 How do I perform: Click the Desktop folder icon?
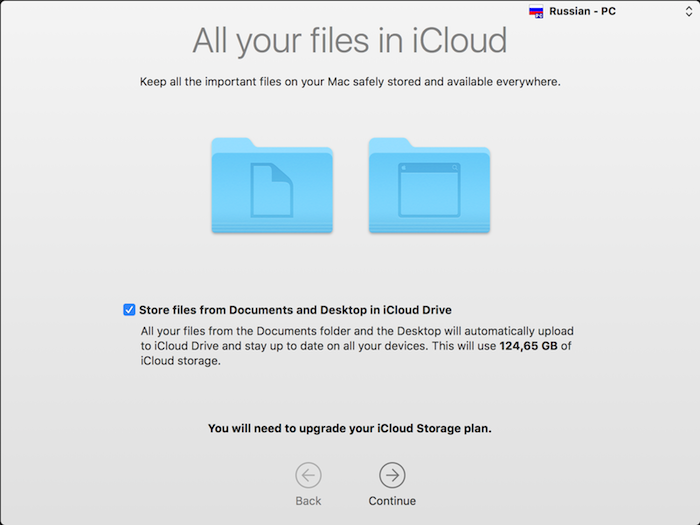429,185
